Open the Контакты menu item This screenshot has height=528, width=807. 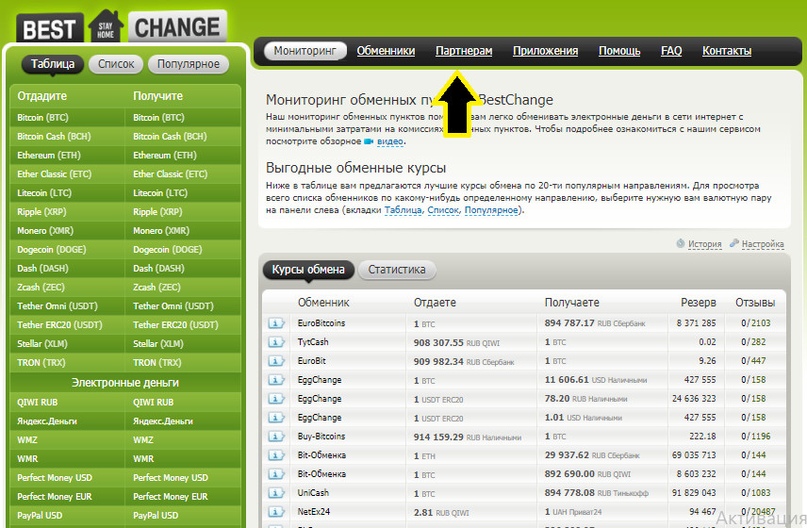(727, 51)
